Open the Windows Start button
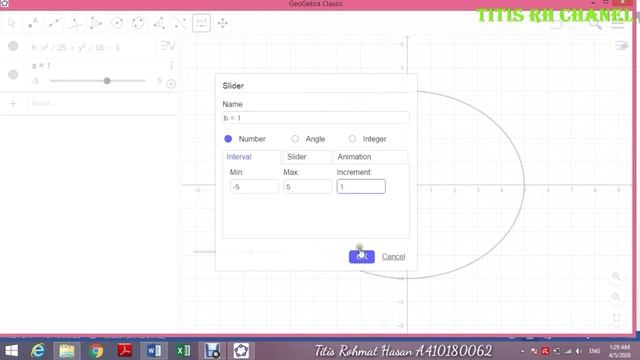 tap(11, 351)
